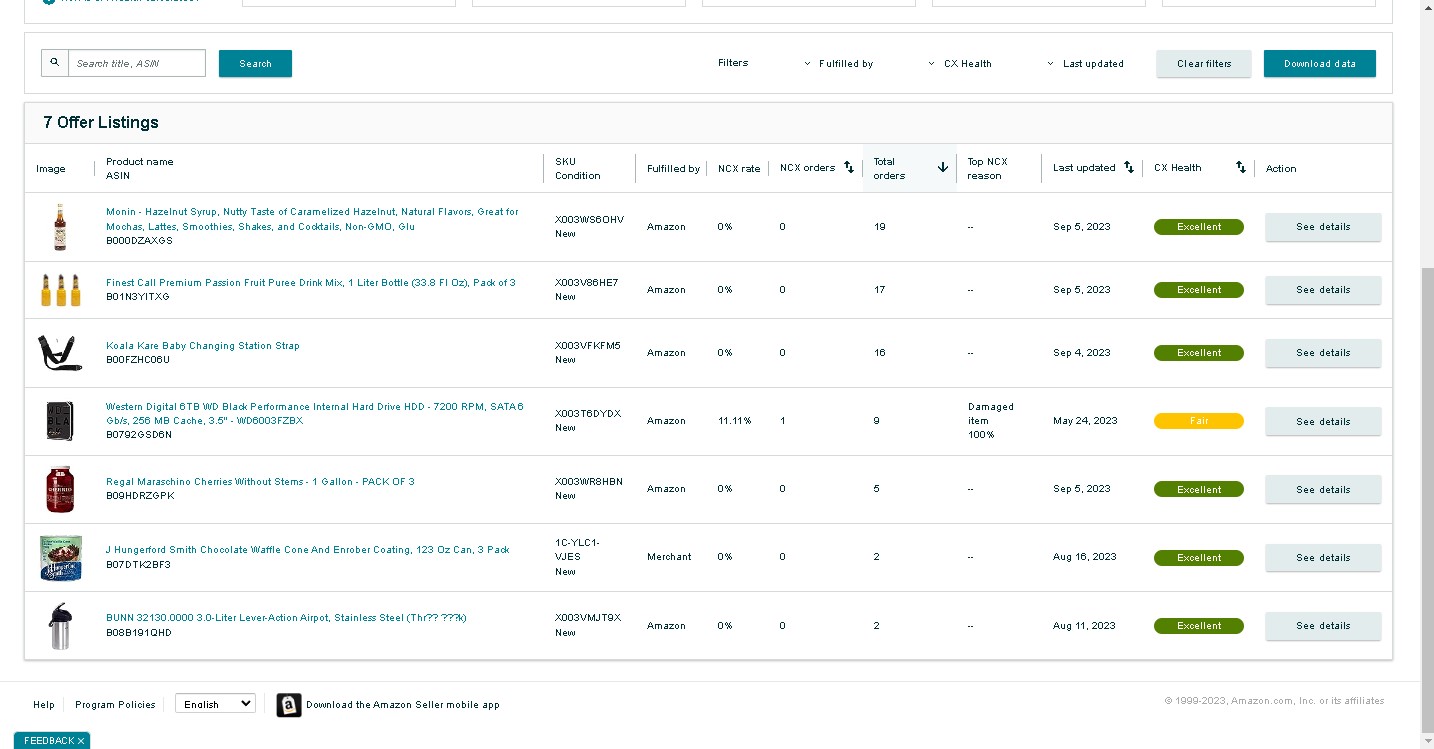Image resolution: width=1434 pixels, height=749 pixels.
Task: Open the Koala Kare strap product image
Action: [60, 353]
